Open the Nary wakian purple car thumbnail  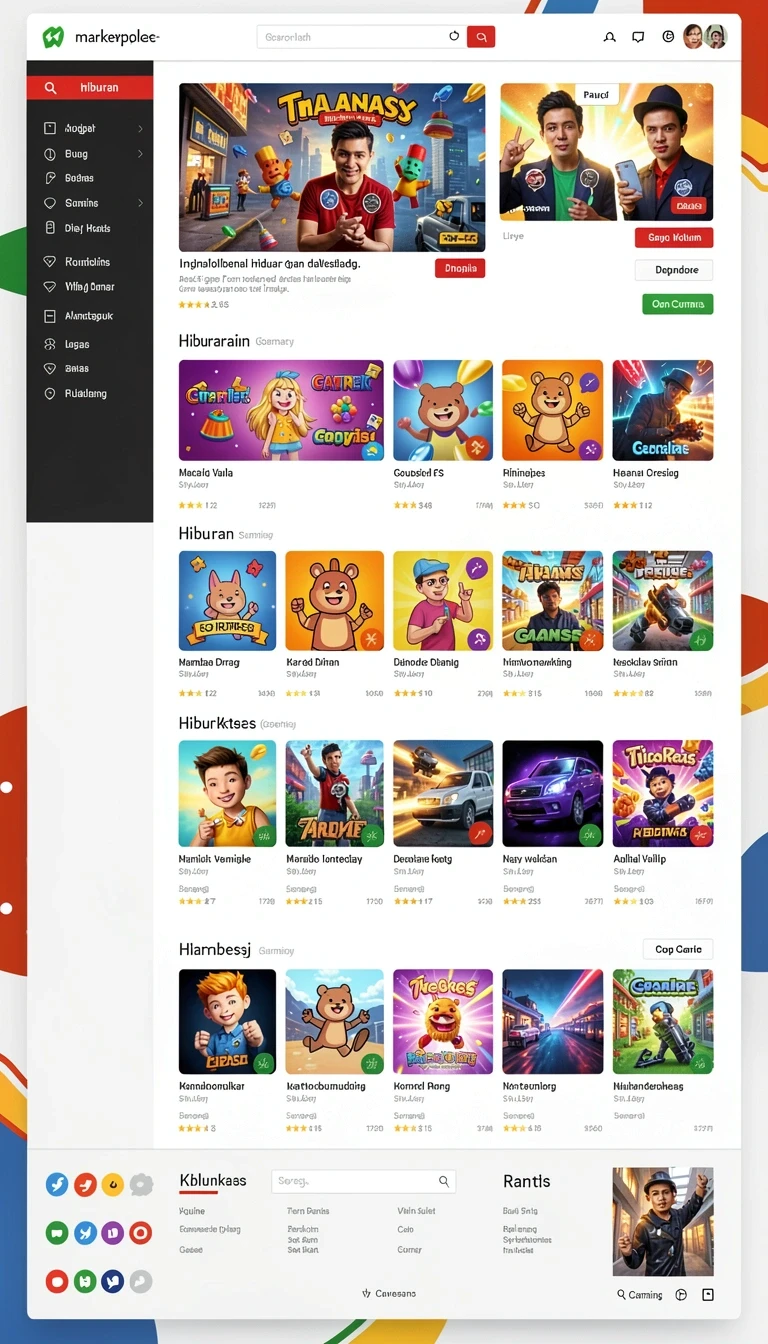(552, 792)
